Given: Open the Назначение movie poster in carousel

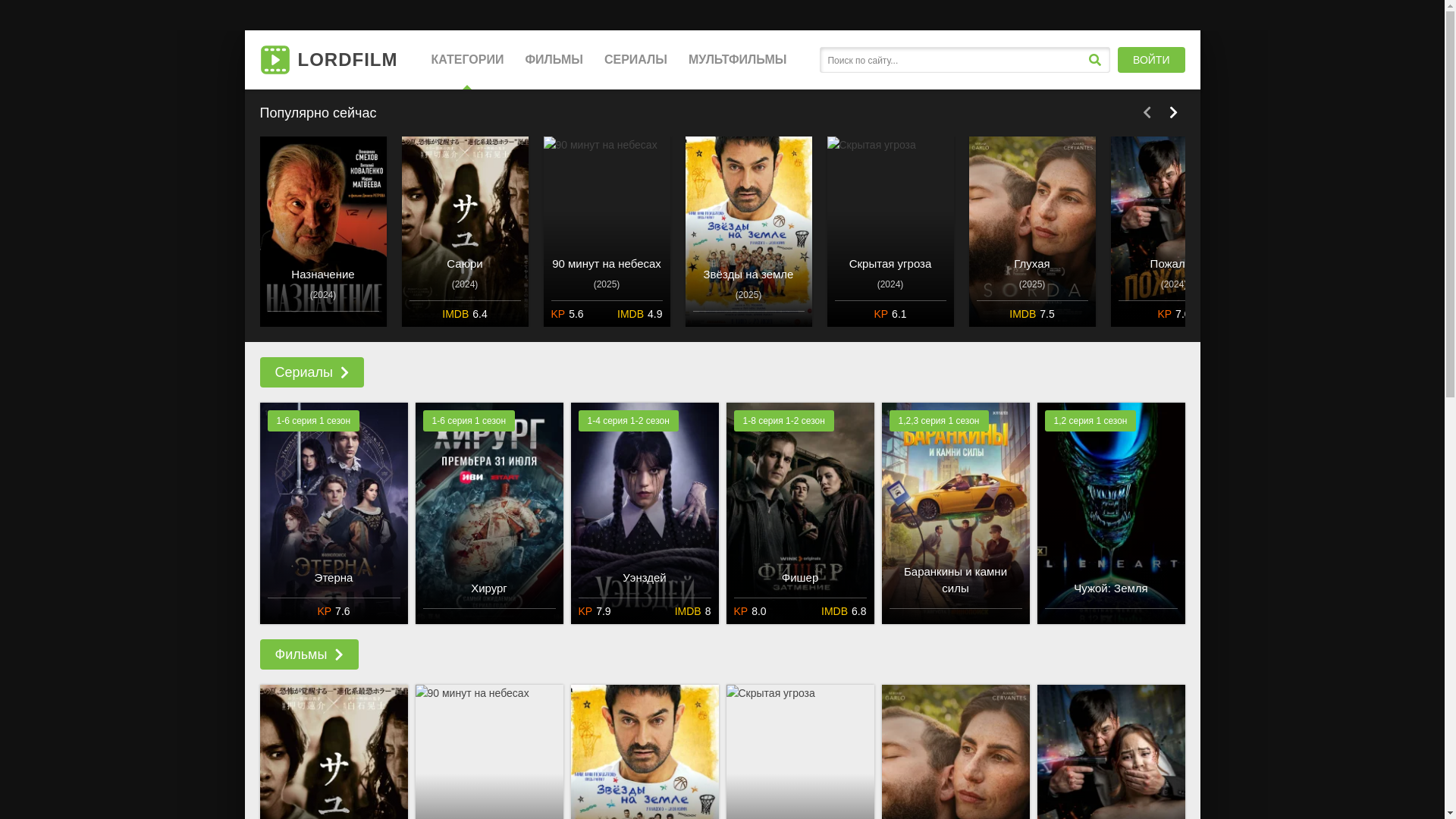Looking at the screenshot, I should (x=323, y=231).
